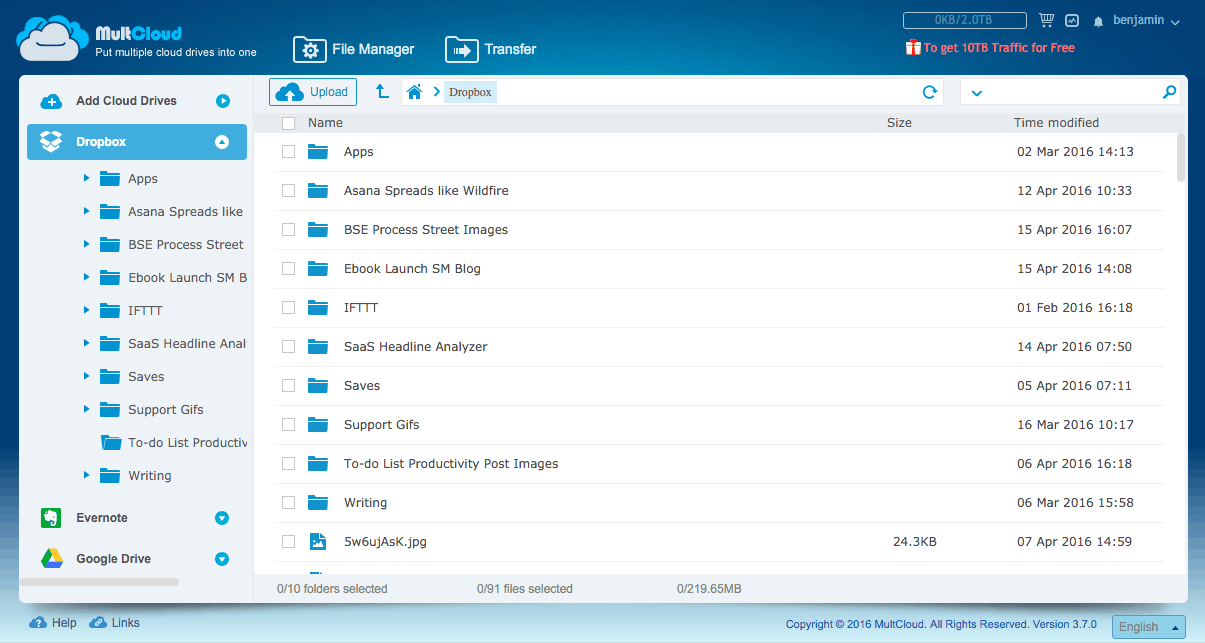Open the File Manager gear icon
This screenshot has width=1205, height=643.
309,49
